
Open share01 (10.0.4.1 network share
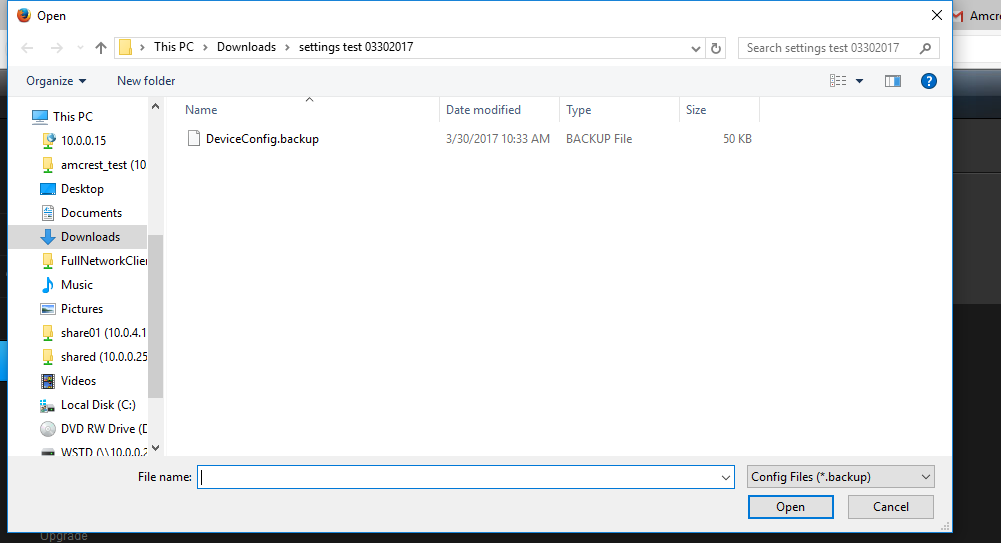tap(103, 332)
